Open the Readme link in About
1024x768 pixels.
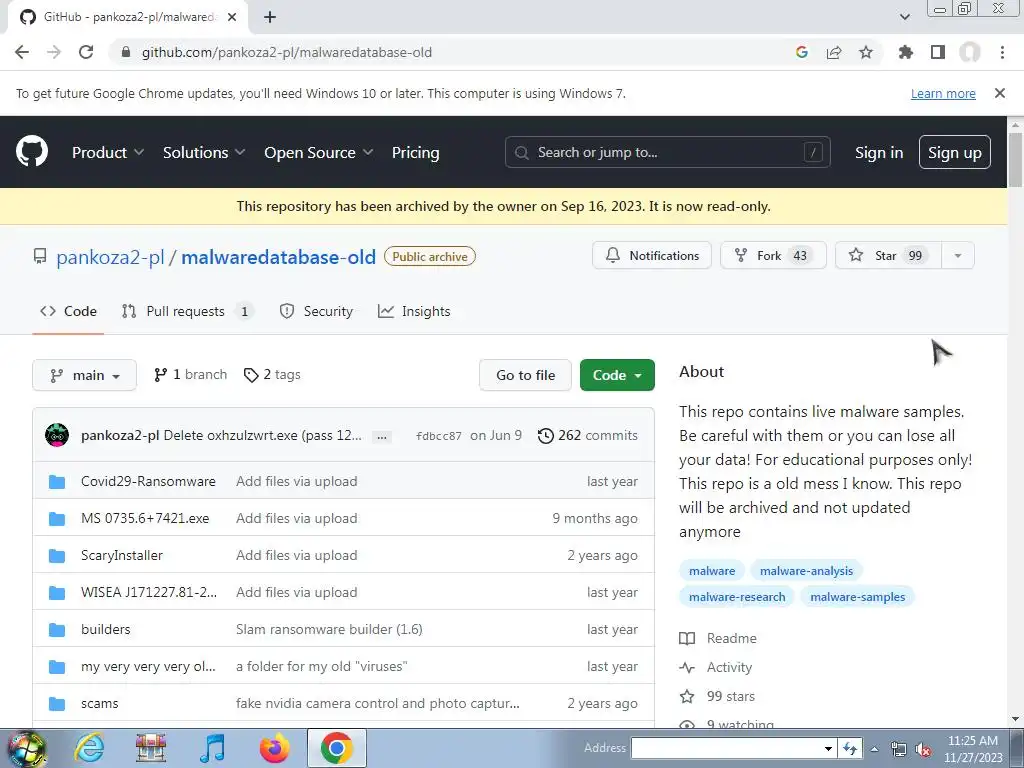[x=718, y=638]
